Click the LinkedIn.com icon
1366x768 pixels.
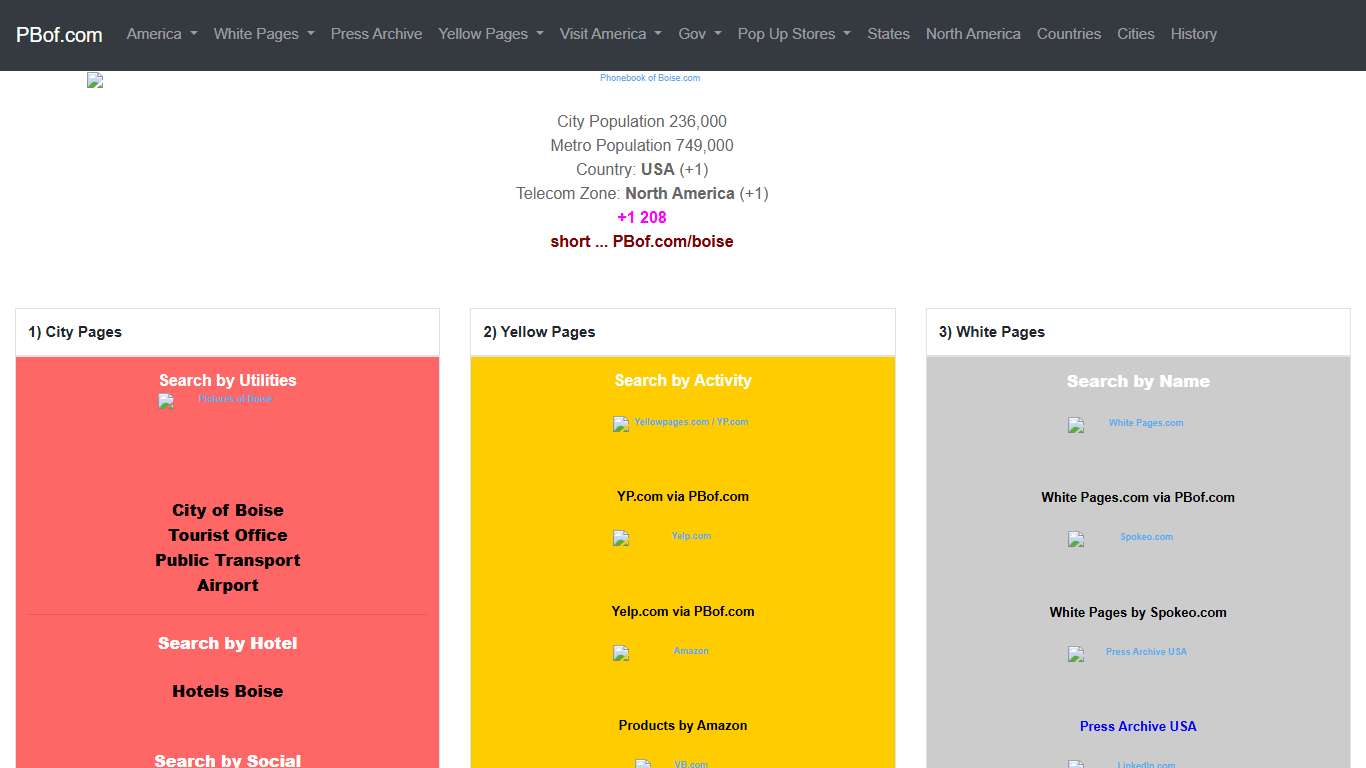(x=1077, y=765)
